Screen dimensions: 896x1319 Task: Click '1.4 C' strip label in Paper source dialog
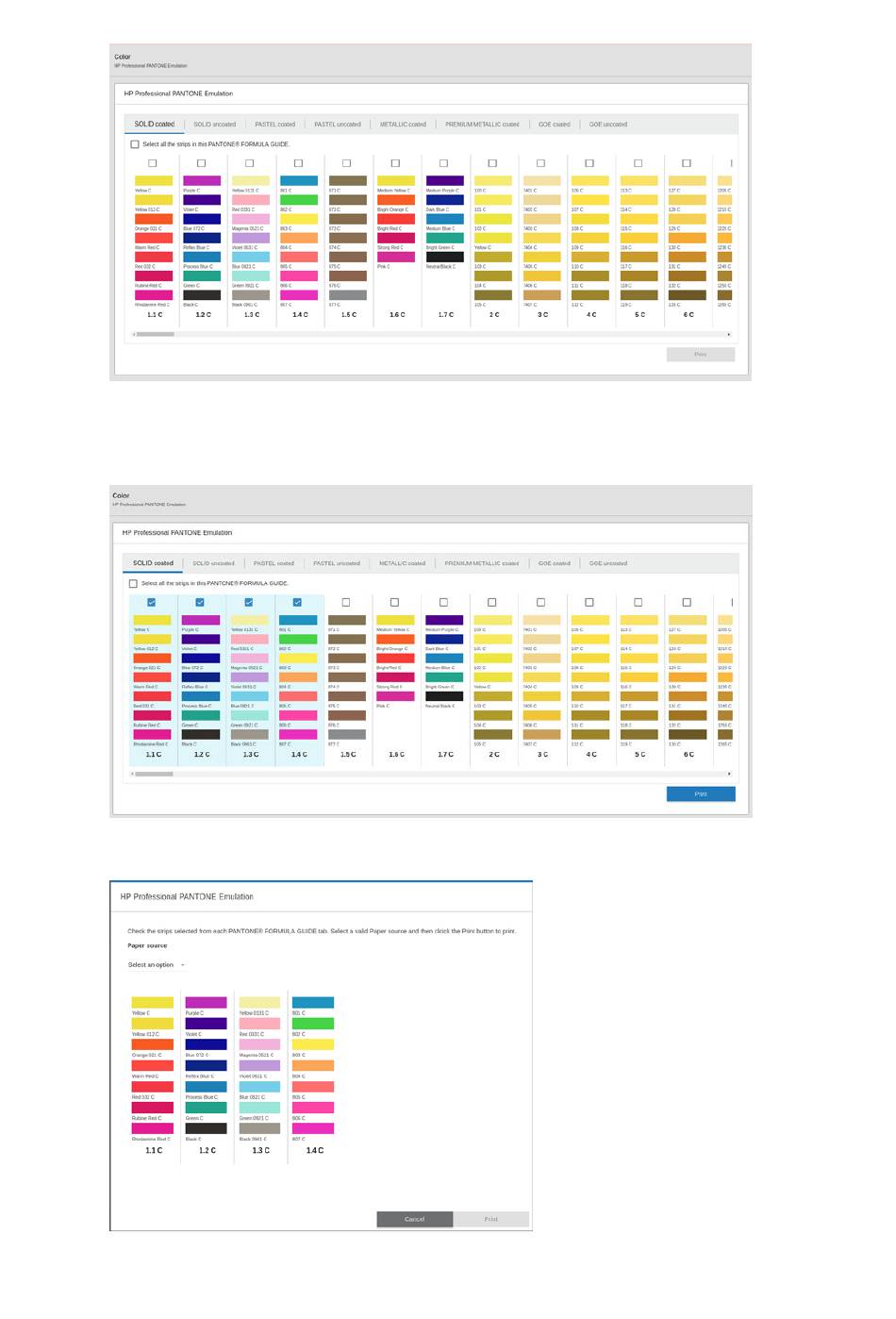(x=315, y=1151)
